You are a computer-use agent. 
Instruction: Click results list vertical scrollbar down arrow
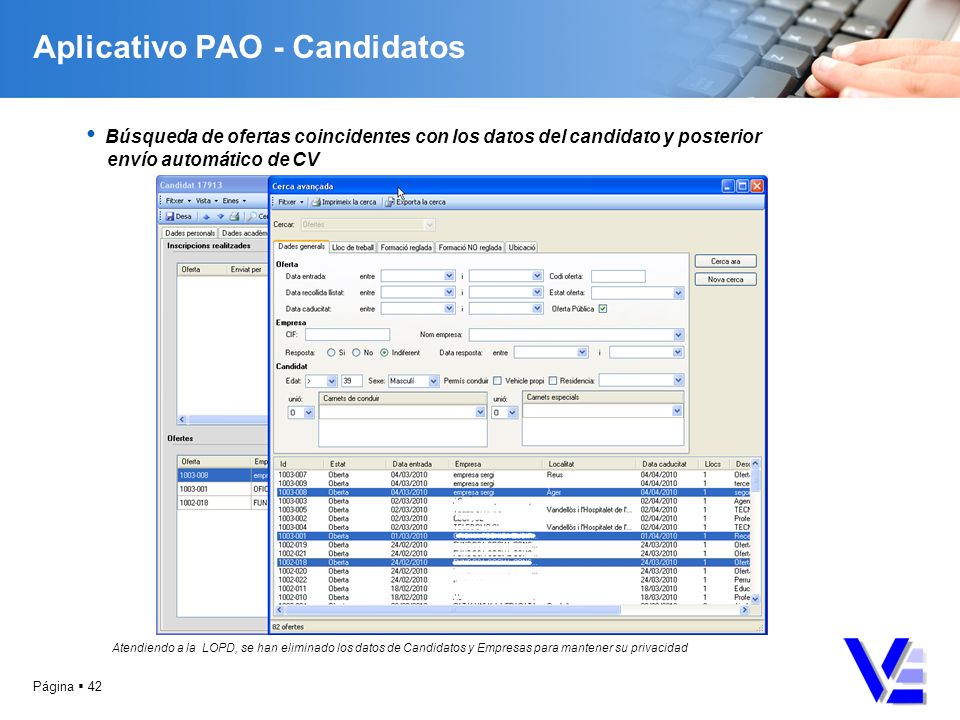pyautogui.click(x=755, y=599)
